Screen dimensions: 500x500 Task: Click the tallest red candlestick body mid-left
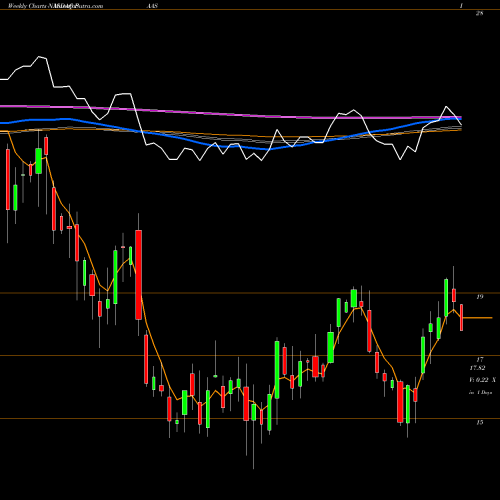(138, 275)
